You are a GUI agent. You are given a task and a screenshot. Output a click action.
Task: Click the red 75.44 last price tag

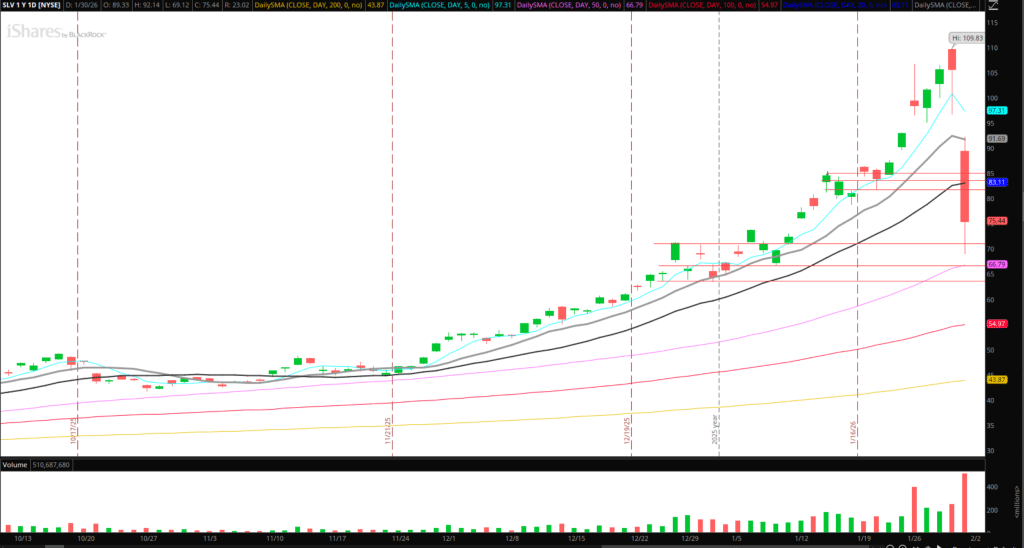click(995, 220)
